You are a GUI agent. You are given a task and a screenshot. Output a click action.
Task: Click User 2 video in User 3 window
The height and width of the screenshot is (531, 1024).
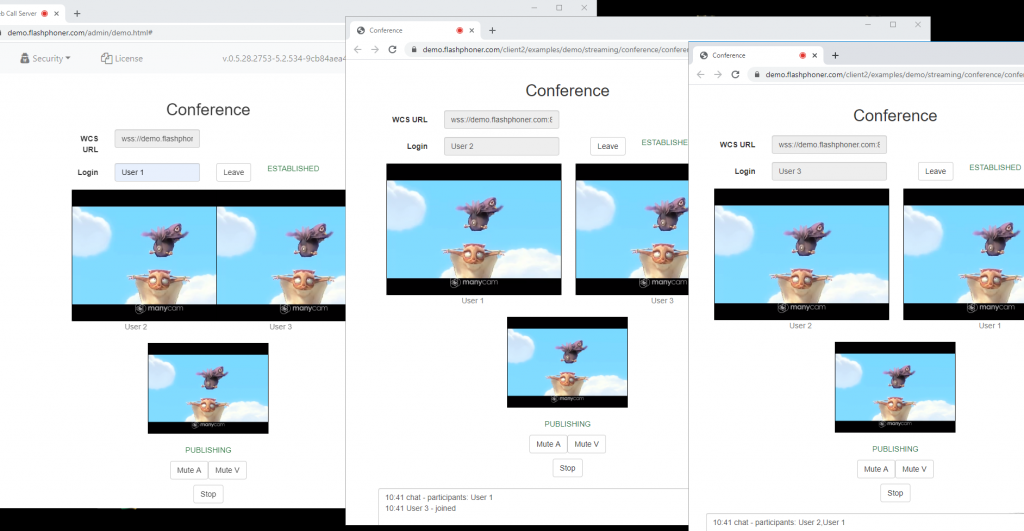tap(801, 254)
